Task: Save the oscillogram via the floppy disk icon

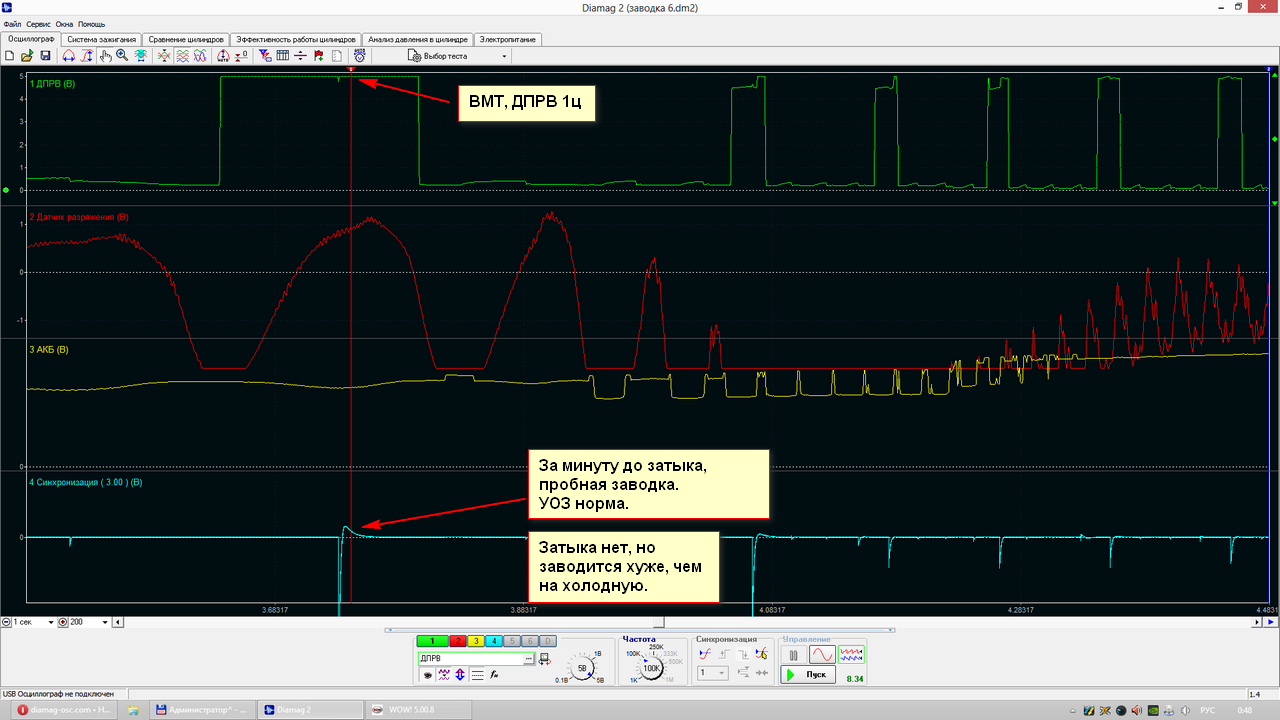Action: [45, 56]
